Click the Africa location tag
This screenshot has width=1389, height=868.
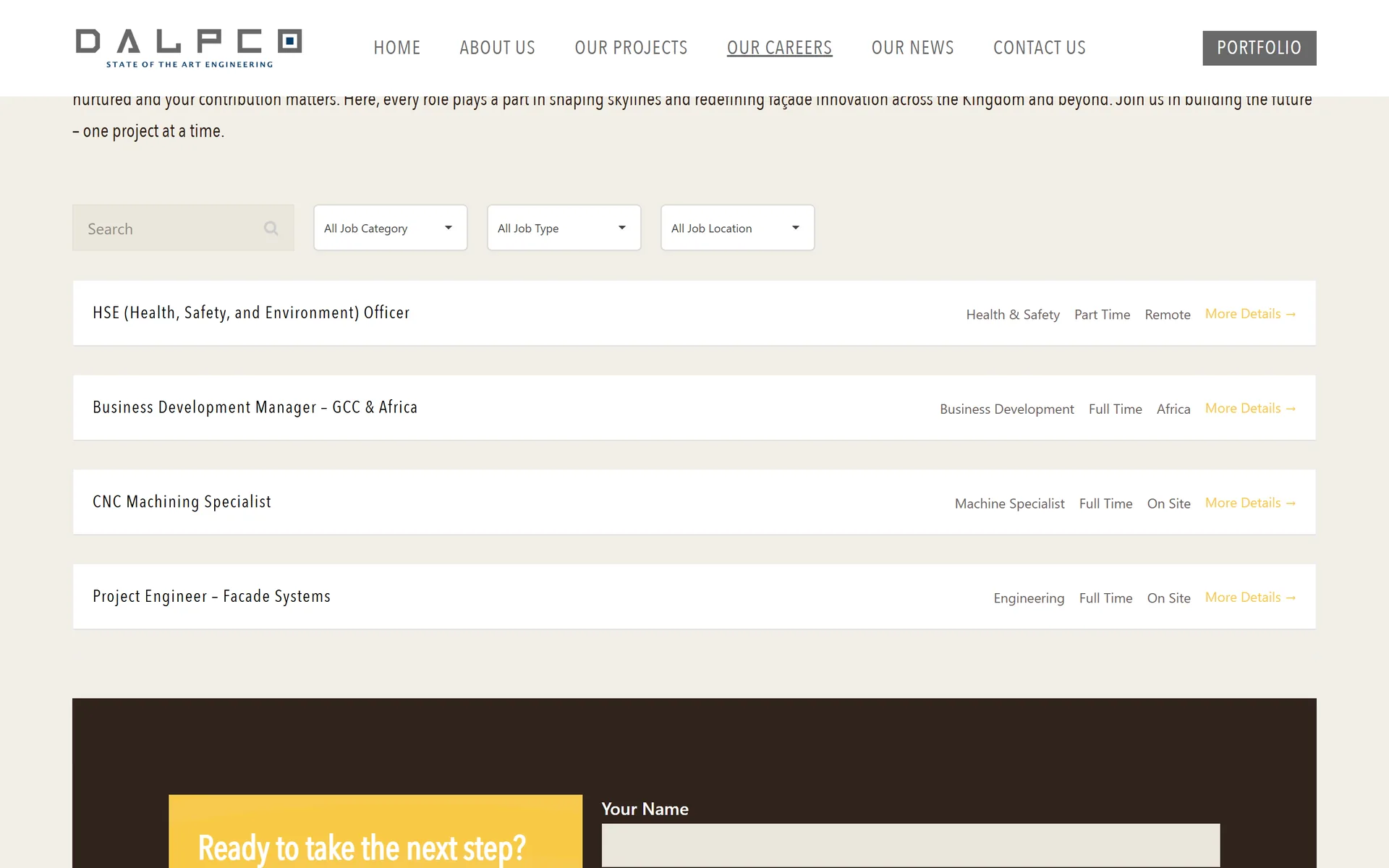(x=1173, y=409)
